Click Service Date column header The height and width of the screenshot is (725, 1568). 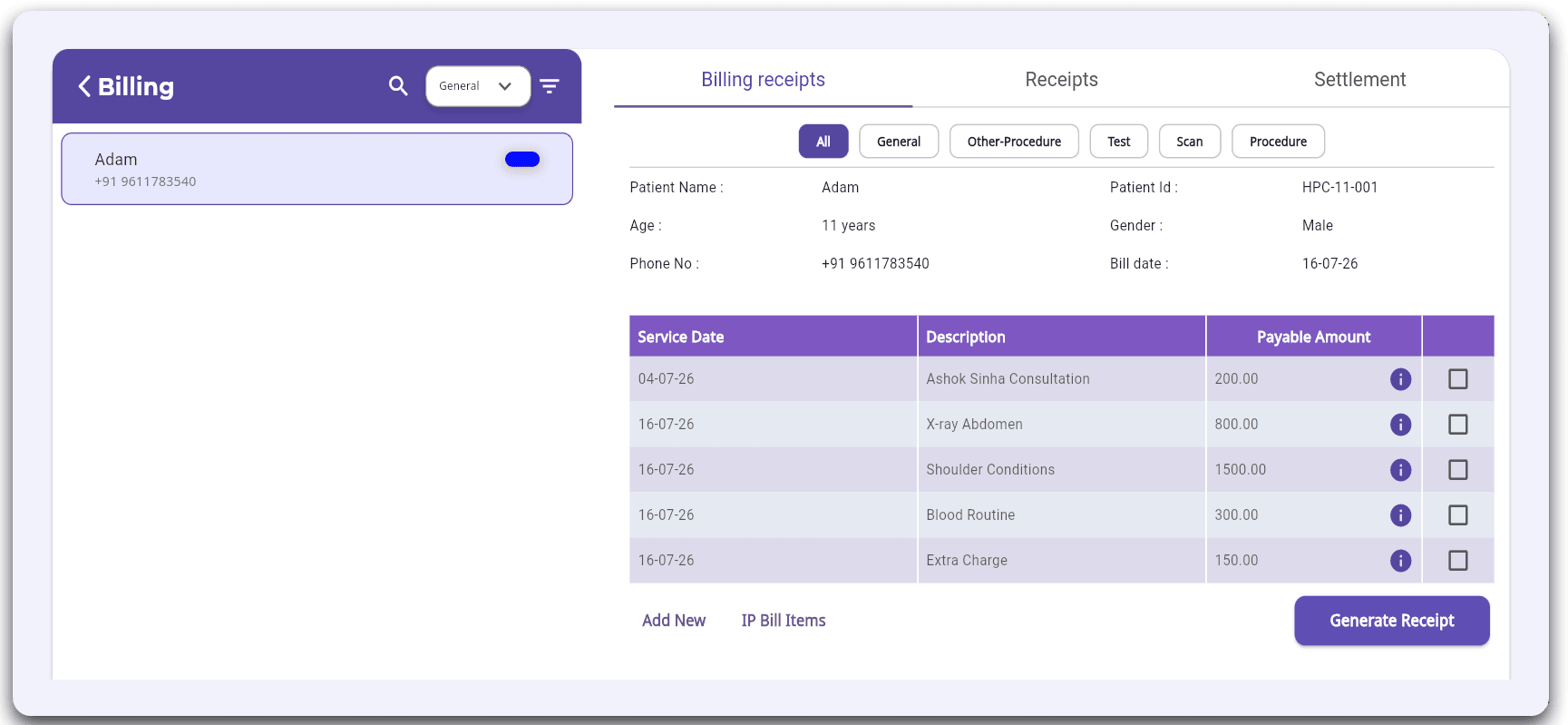773,337
